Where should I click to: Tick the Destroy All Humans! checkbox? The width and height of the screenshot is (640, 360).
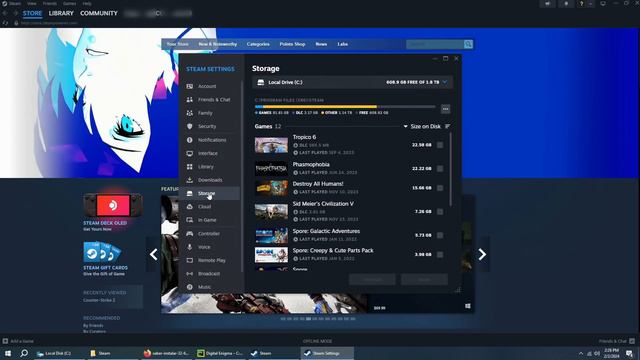point(440,188)
